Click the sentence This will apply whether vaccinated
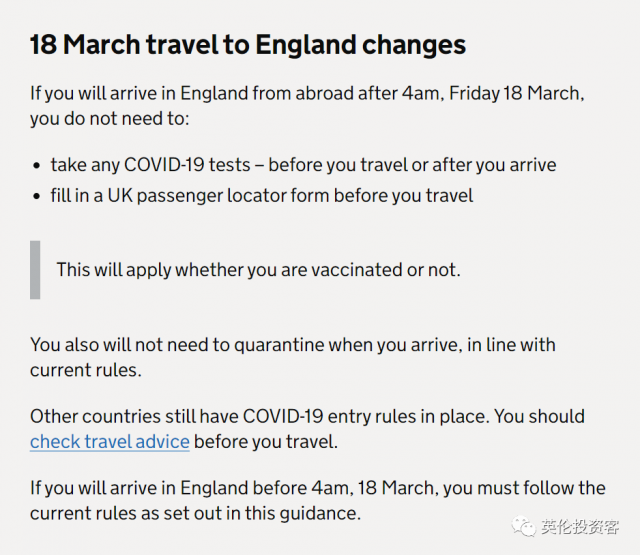Image resolution: width=640 pixels, height=555 pixels. click(258, 270)
